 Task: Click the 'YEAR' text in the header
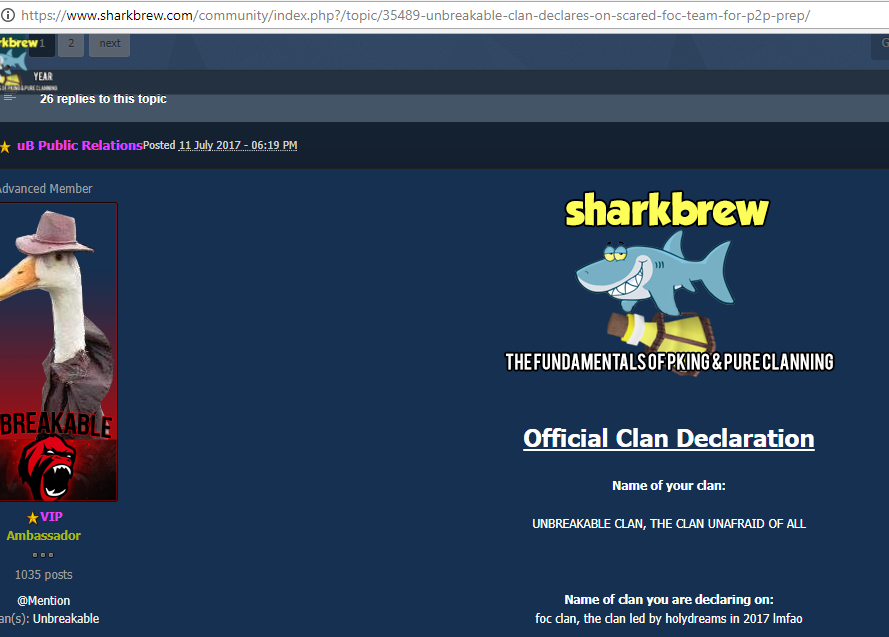coord(43,77)
